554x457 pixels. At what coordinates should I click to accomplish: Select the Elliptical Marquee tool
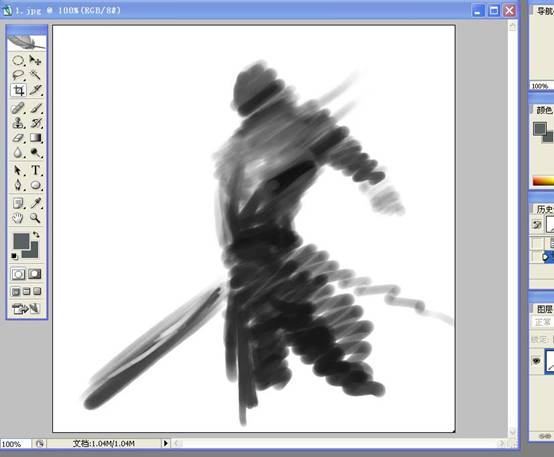click(18, 60)
